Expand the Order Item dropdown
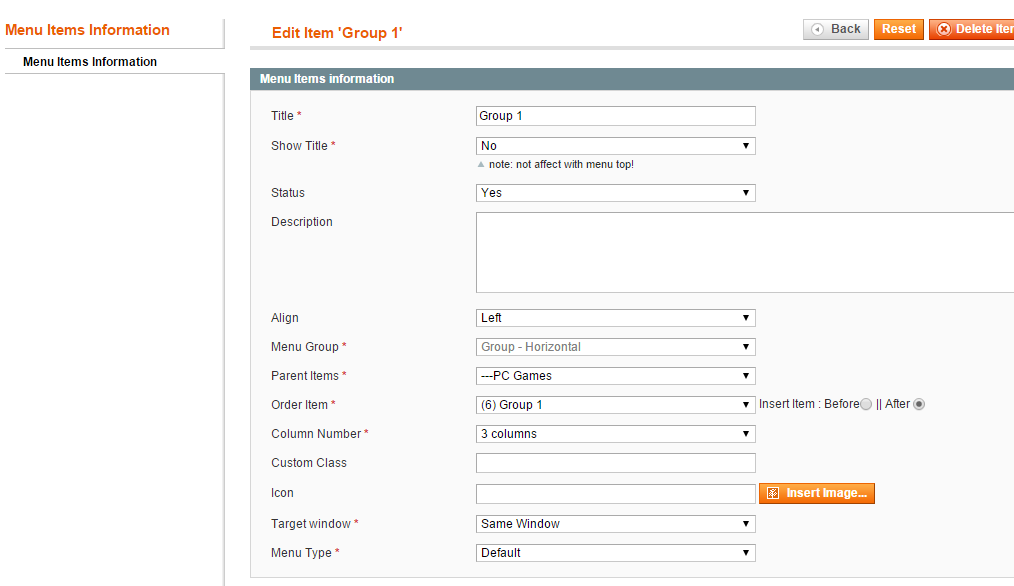Viewport: 1014px width, 586px height. tap(616, 405)
